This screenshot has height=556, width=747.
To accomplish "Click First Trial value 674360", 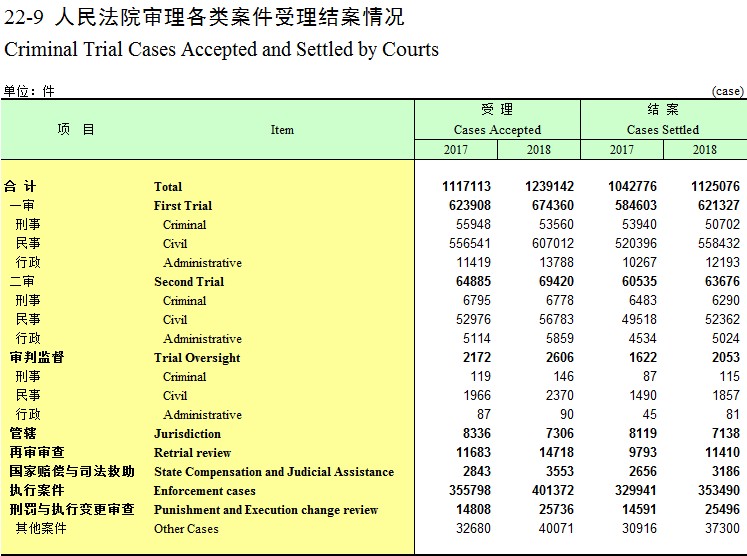I will point(553,205).
